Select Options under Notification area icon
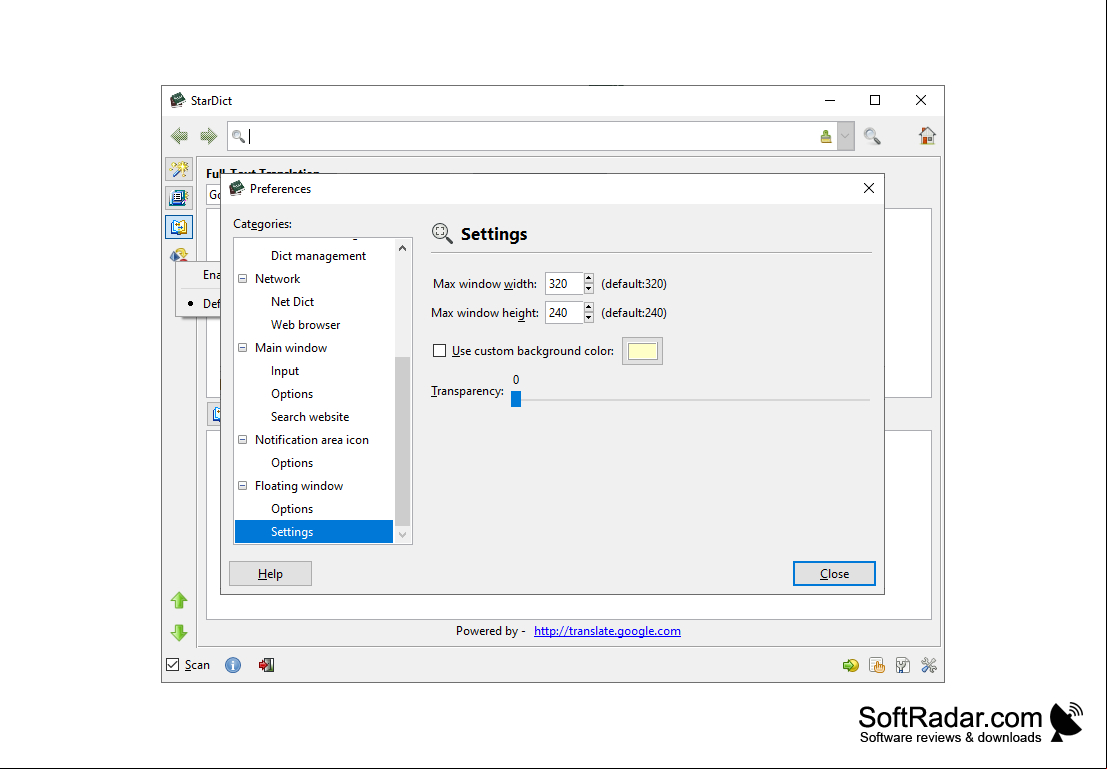The width and height of the screenshot is (1107, 769). click(x=292, y=463)
